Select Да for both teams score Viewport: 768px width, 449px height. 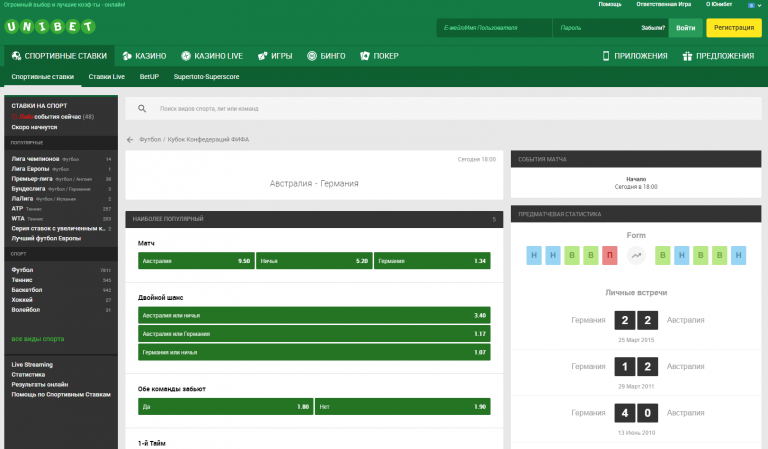[x=226, y=406]
